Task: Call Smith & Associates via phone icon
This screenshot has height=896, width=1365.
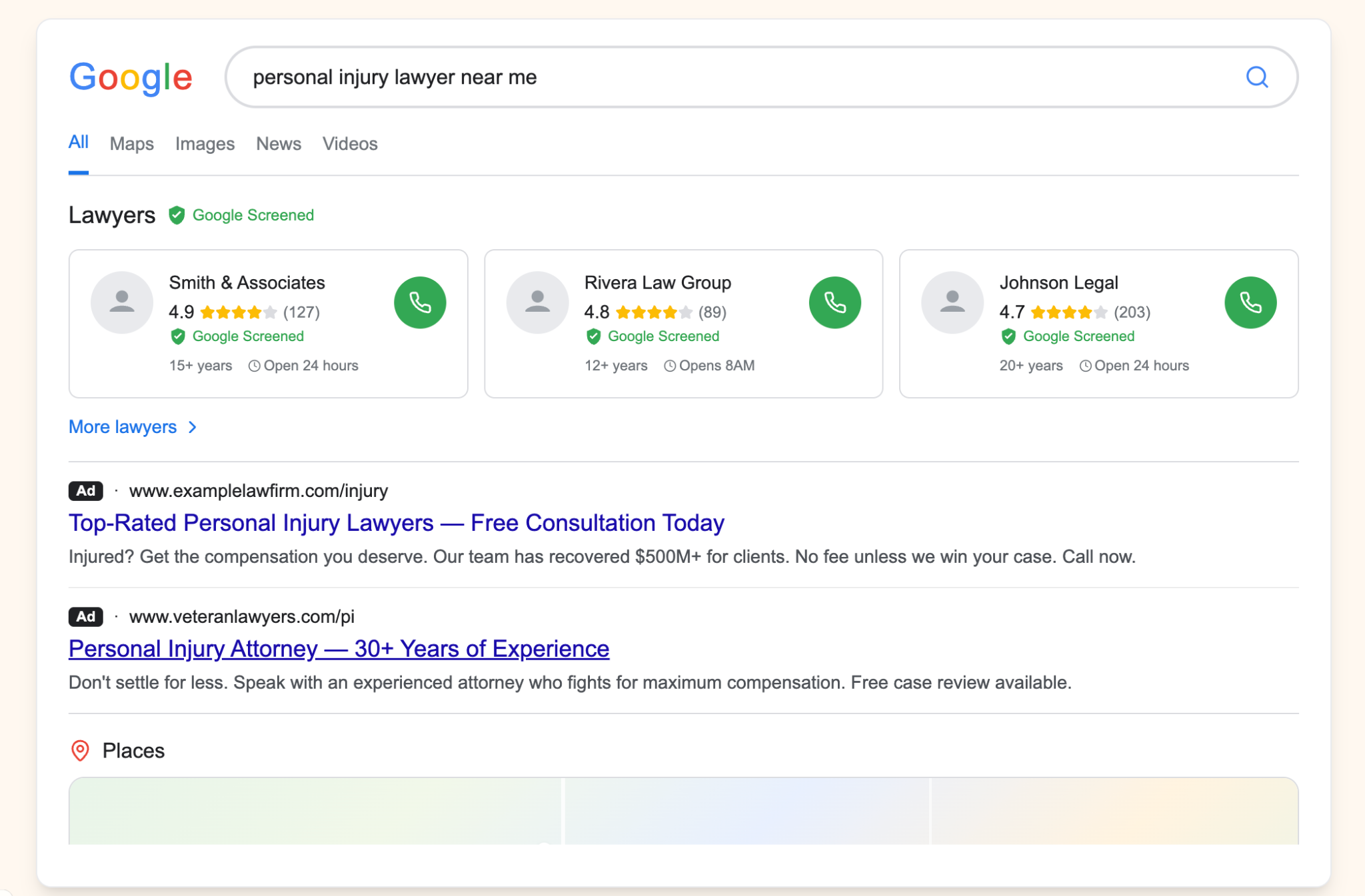Action: click(x=420, y=302)
